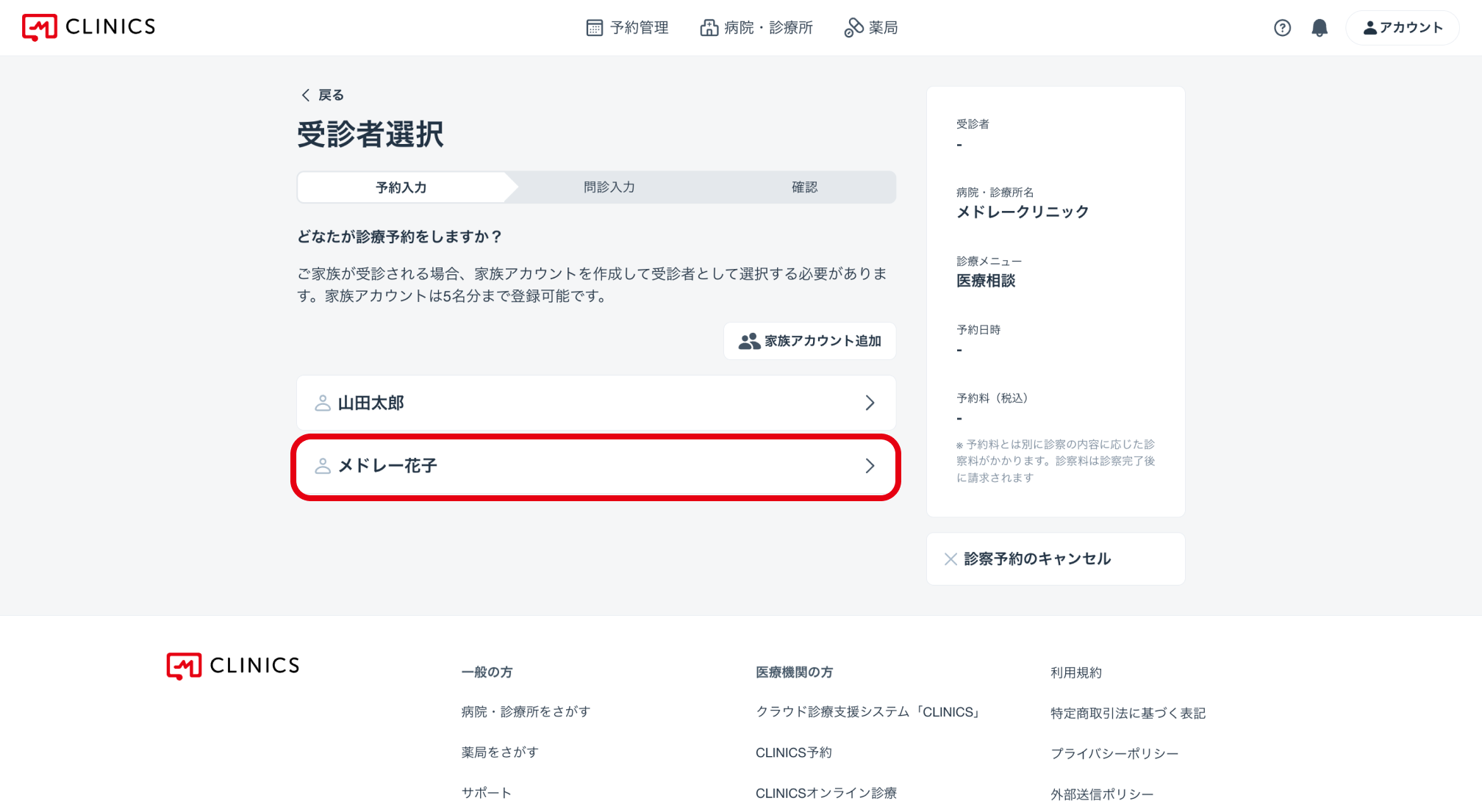Click footer CLINICS logo
The image size is (1482, 812).
233,666
